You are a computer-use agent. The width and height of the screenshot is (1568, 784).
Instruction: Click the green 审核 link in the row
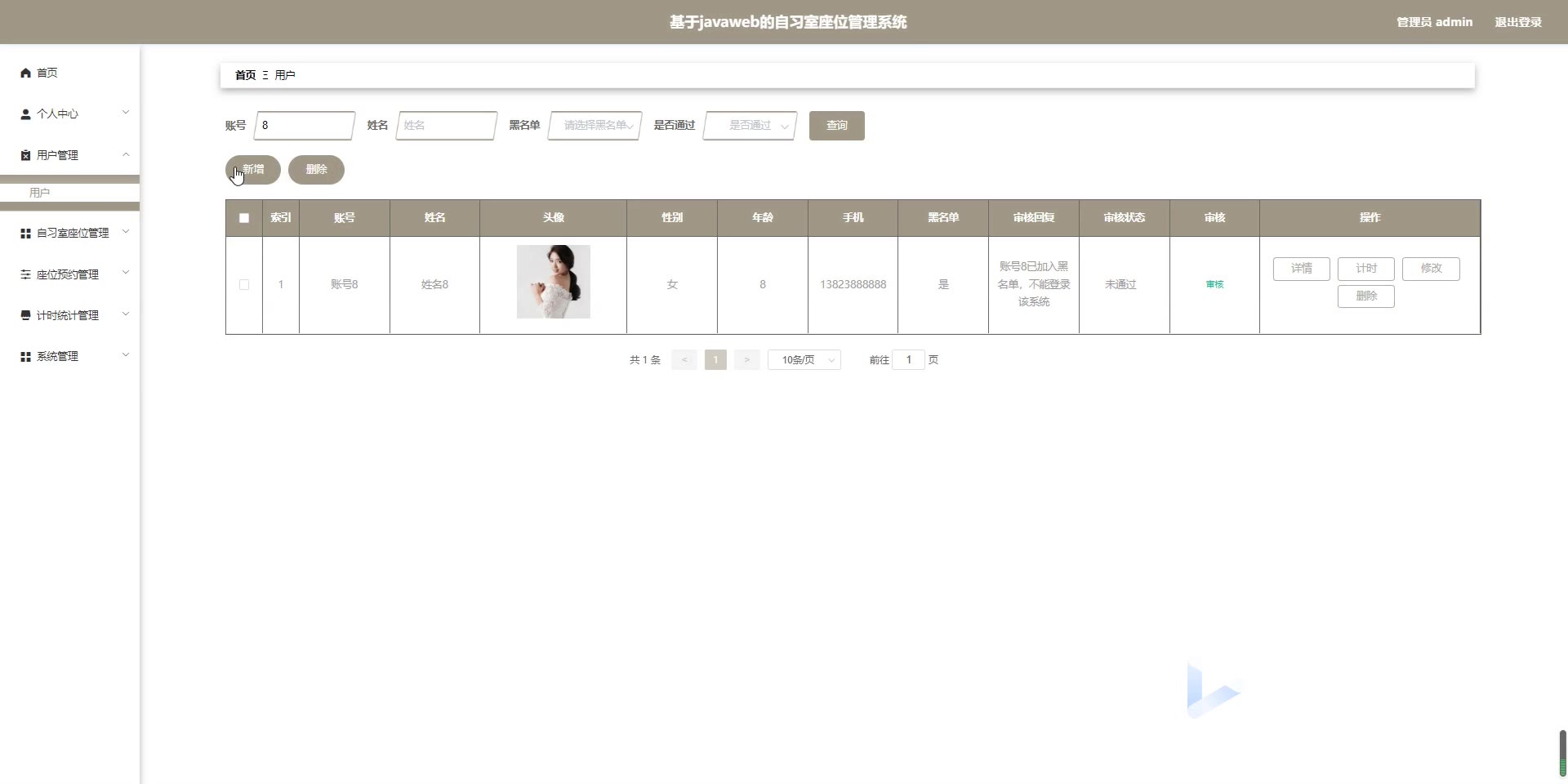click(1214, 285)
